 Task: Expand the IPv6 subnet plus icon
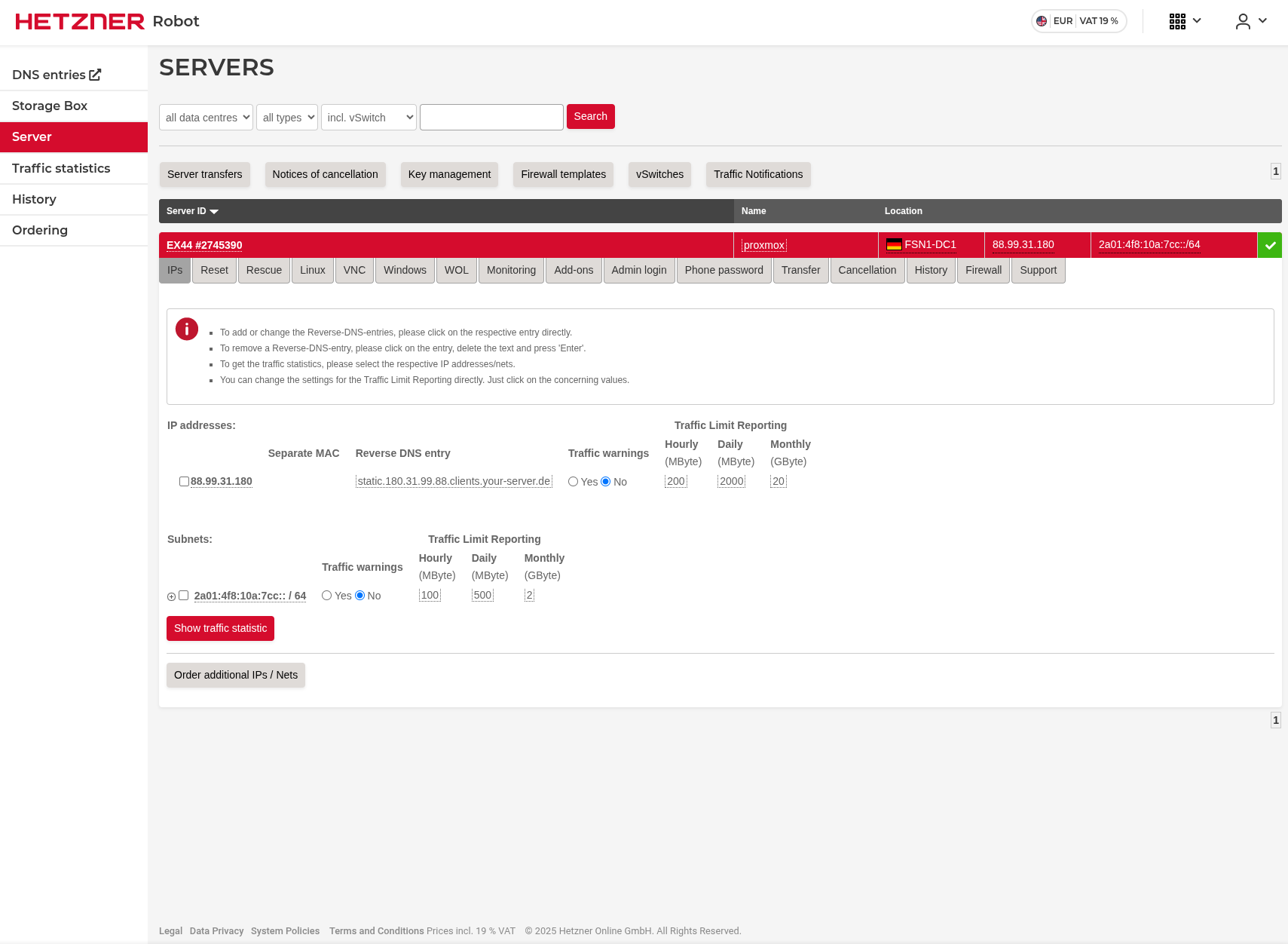[171, 596]
